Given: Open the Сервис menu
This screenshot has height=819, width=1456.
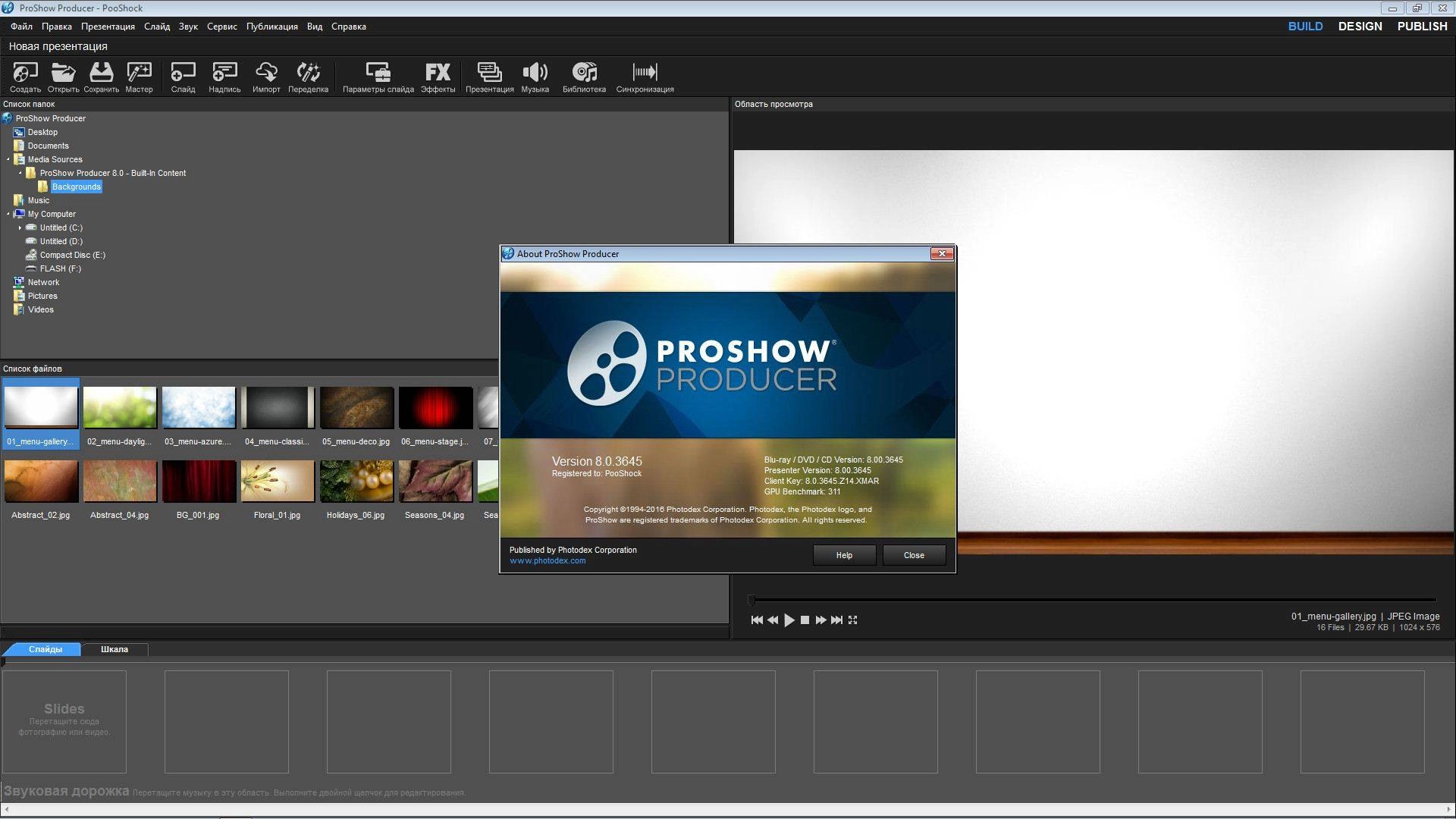Looking at the screenshot, I should (222, 27).
